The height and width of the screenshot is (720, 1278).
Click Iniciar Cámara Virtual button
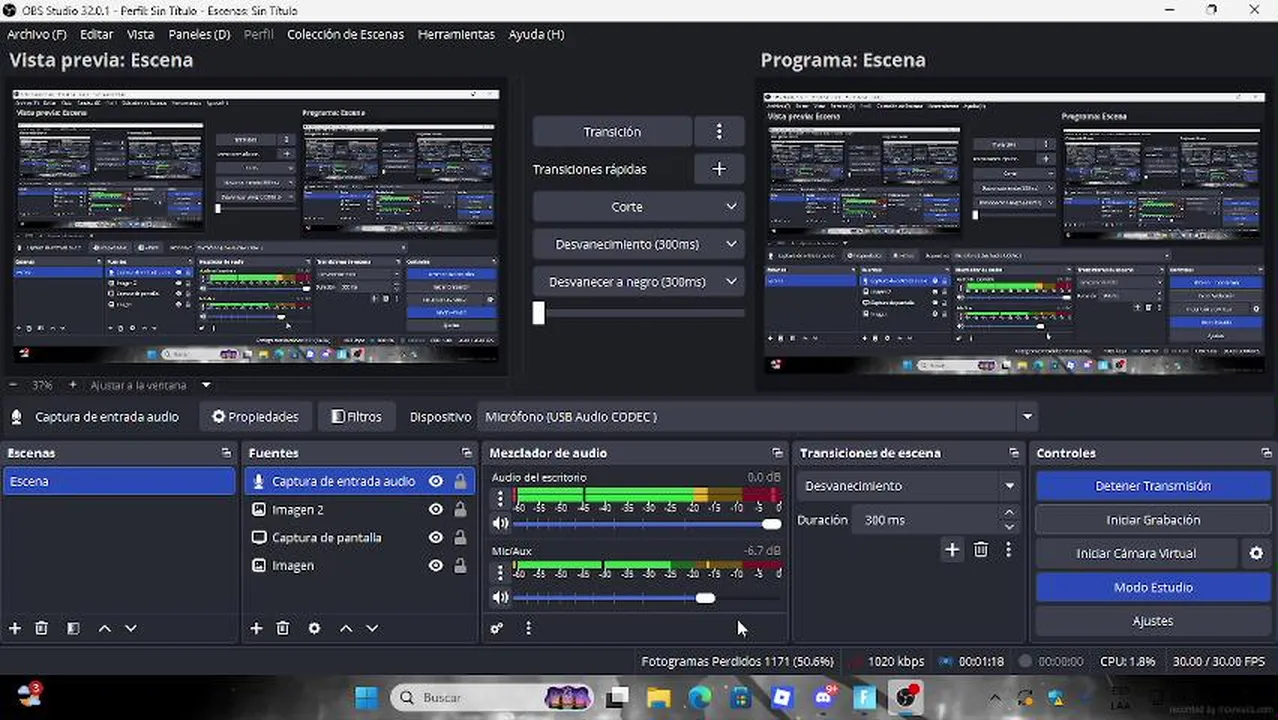1136,553
